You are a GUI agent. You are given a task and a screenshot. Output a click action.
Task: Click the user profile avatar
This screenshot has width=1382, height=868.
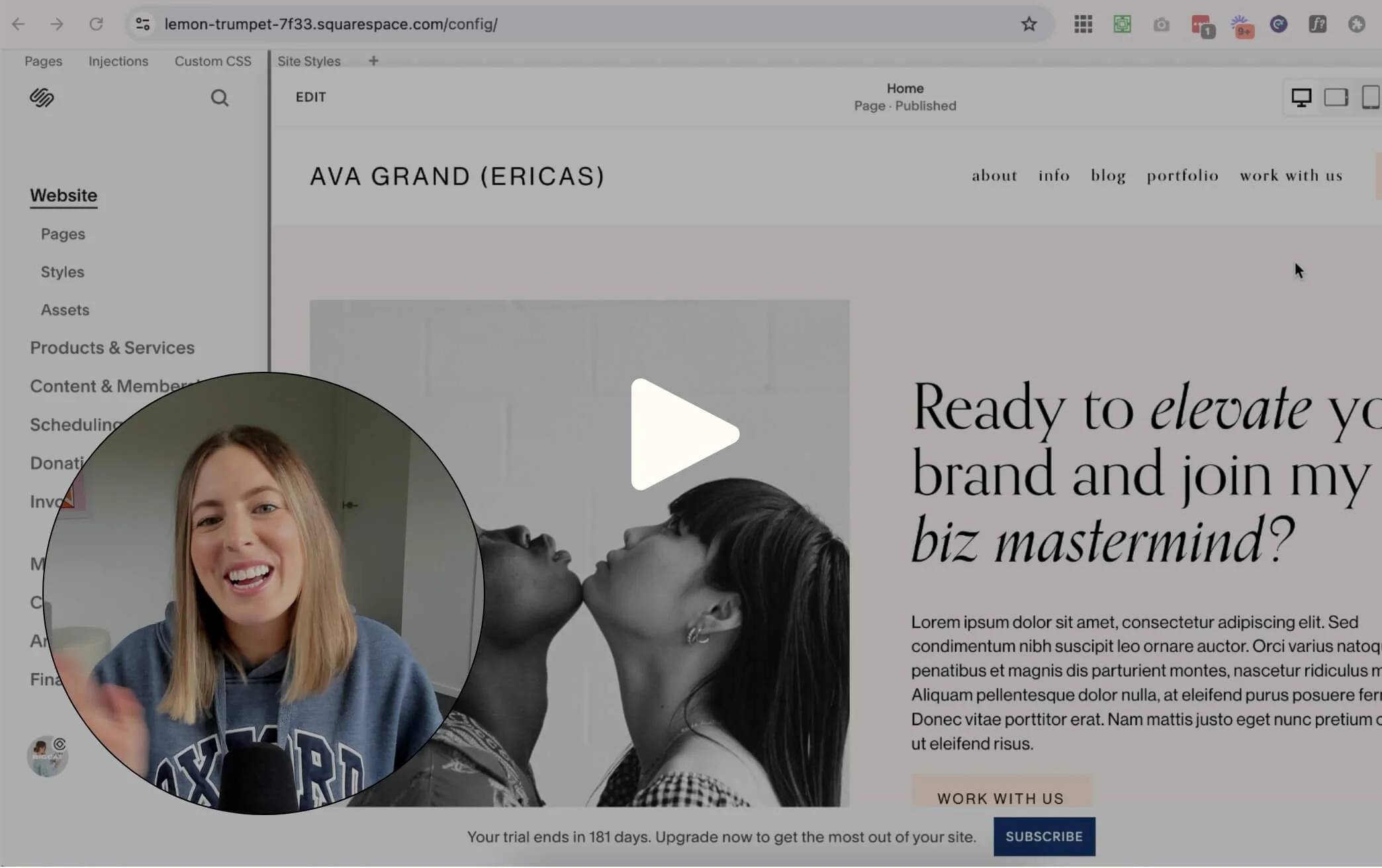[47, 756]
